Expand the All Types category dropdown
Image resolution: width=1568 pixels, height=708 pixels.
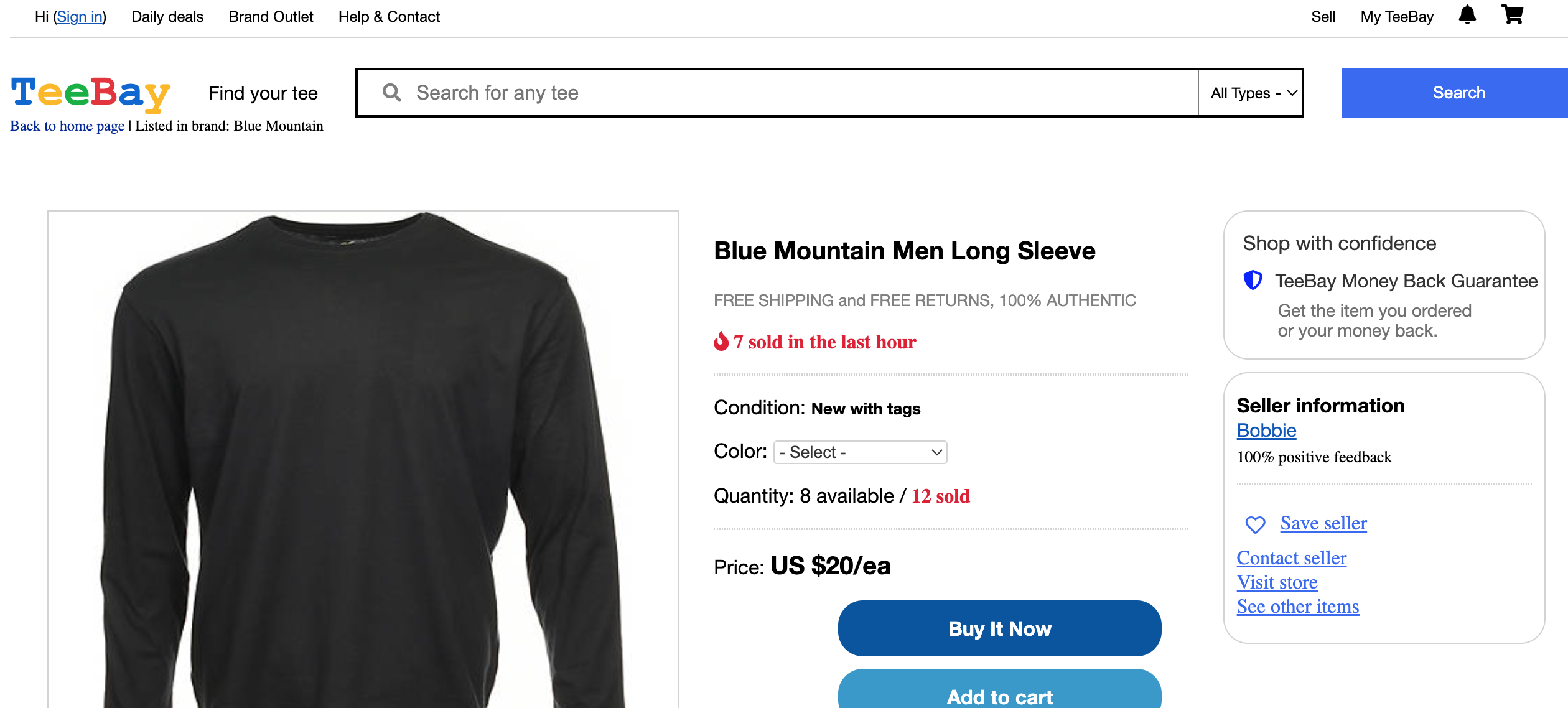coord(1251,93)
